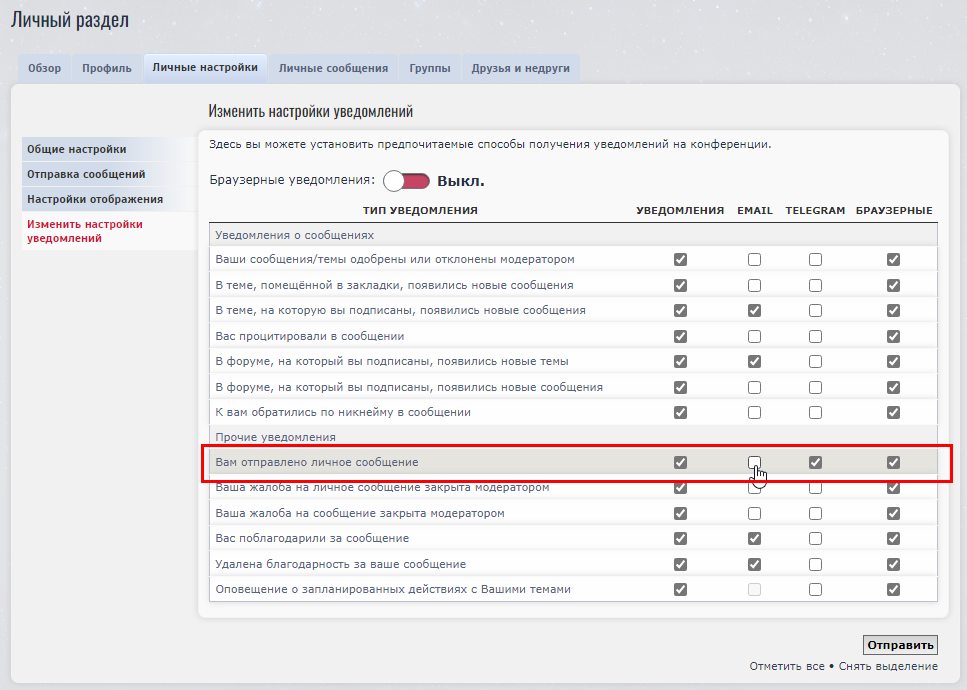The image size is (967, 690).
Task: Uncheck Email for 'Вас поблагодарили за сообщение'
Action: (754, 538)
